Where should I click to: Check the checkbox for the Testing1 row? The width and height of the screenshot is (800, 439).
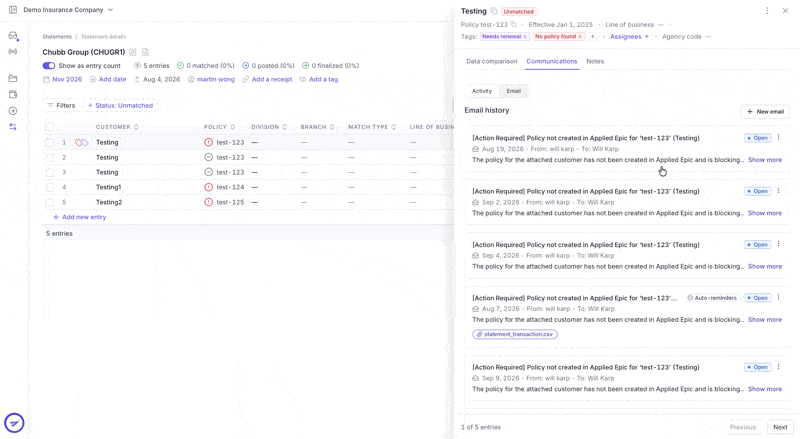(49, 187)
